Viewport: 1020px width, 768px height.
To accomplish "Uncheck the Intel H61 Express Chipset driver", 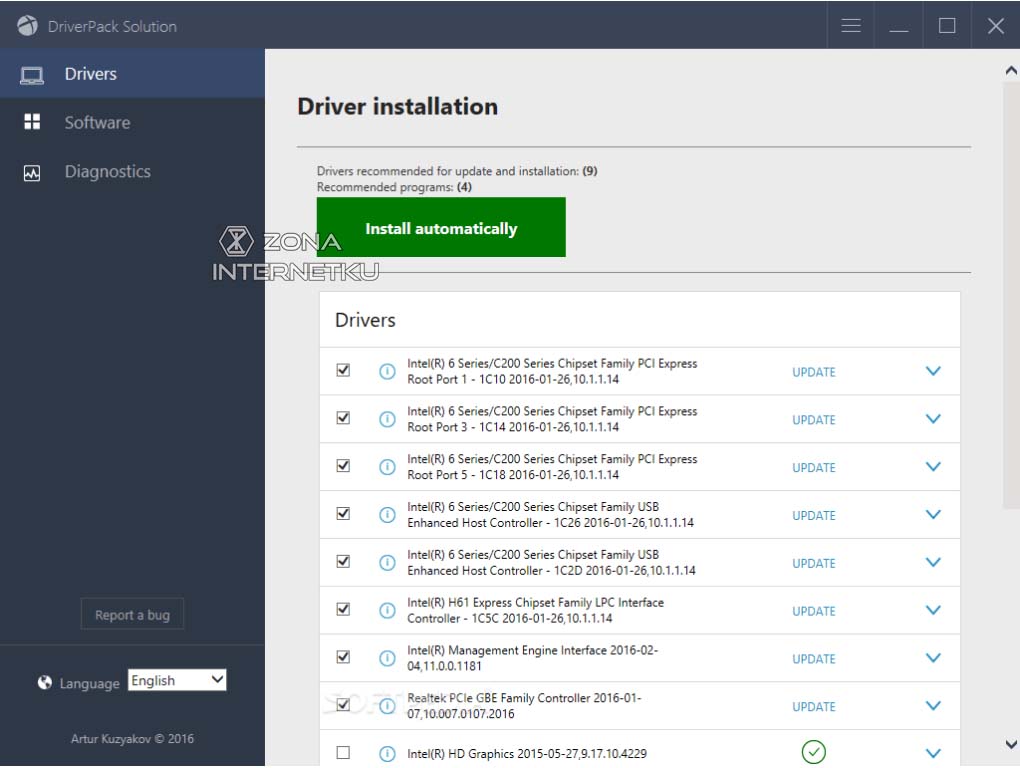I will click(x=343, y=610).
